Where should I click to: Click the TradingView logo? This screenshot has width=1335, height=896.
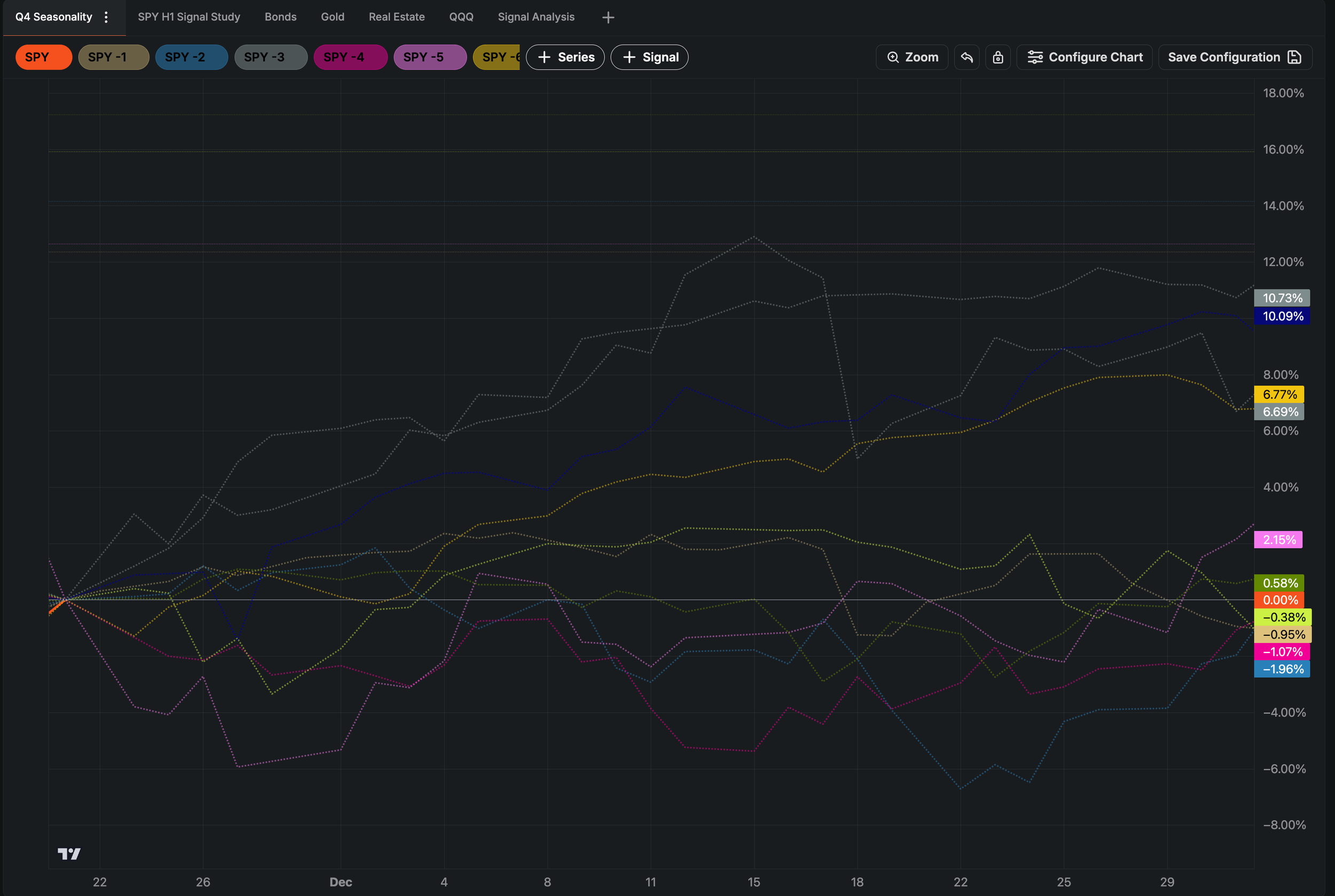point(69,854)
